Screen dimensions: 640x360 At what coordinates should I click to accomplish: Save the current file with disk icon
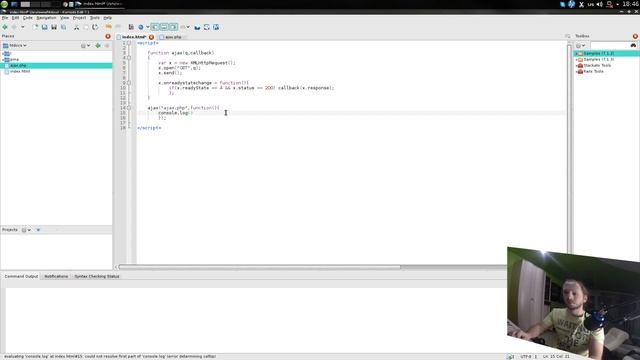click(54, 27)
